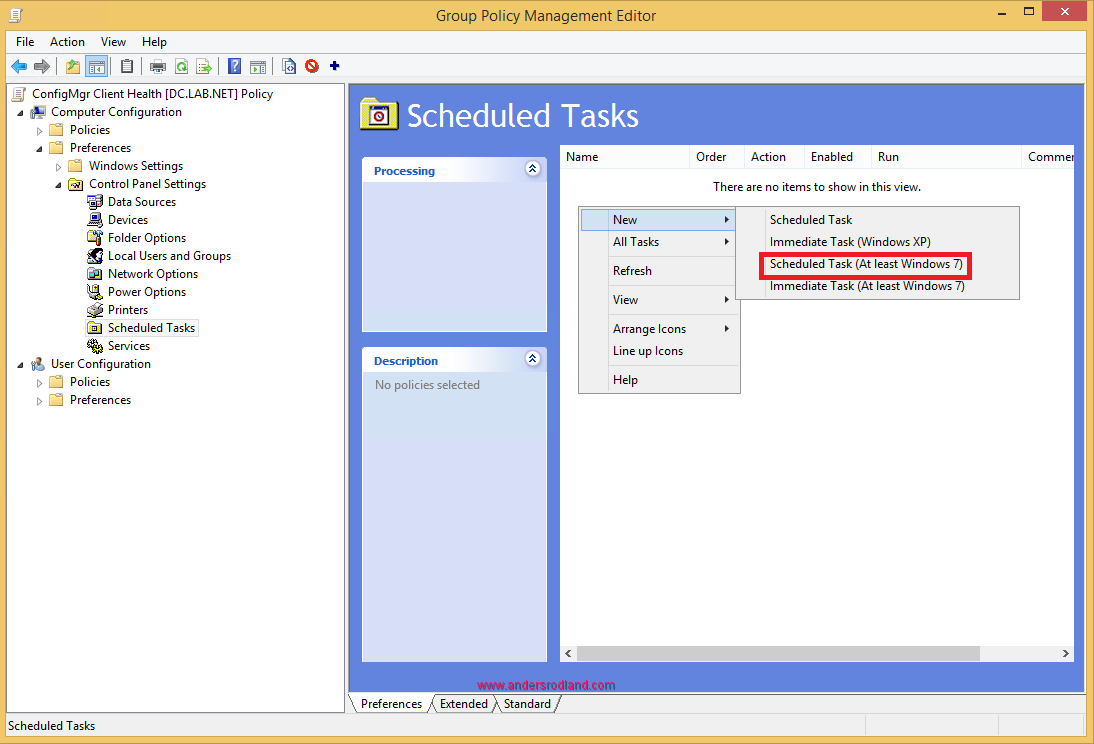Toggle the console tree with the show/hide icon
1094x744 pixels.
tap(96, 66)
